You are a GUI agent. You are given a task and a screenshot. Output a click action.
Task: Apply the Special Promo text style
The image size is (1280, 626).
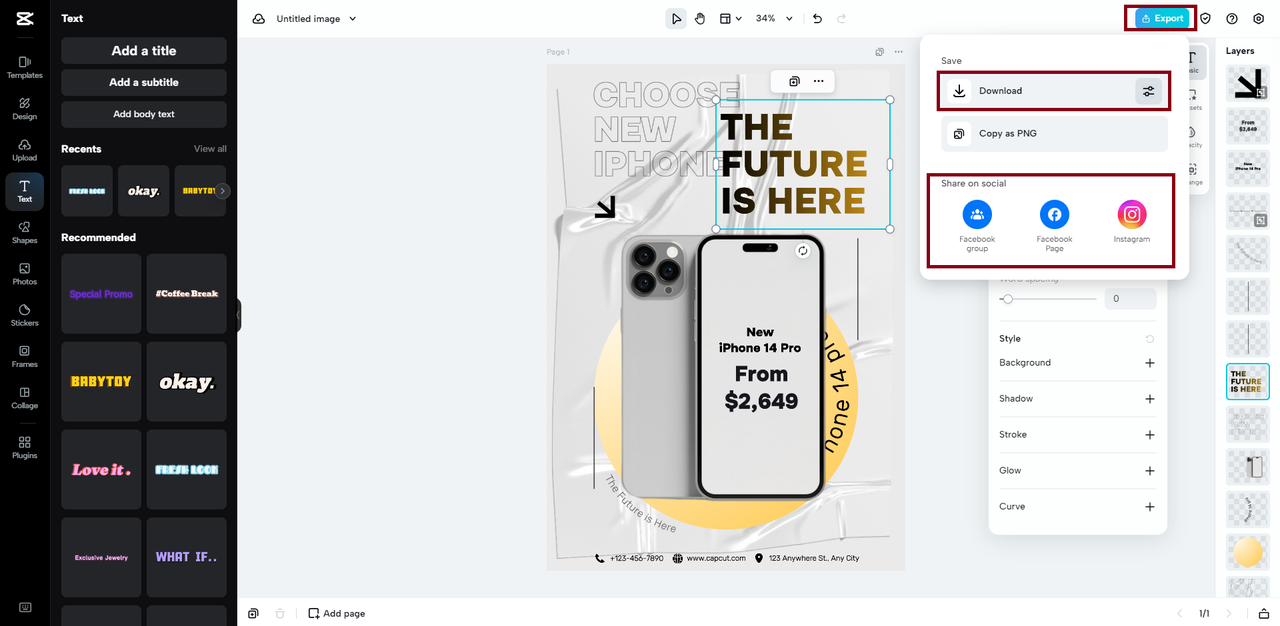(x=101, y=294)
